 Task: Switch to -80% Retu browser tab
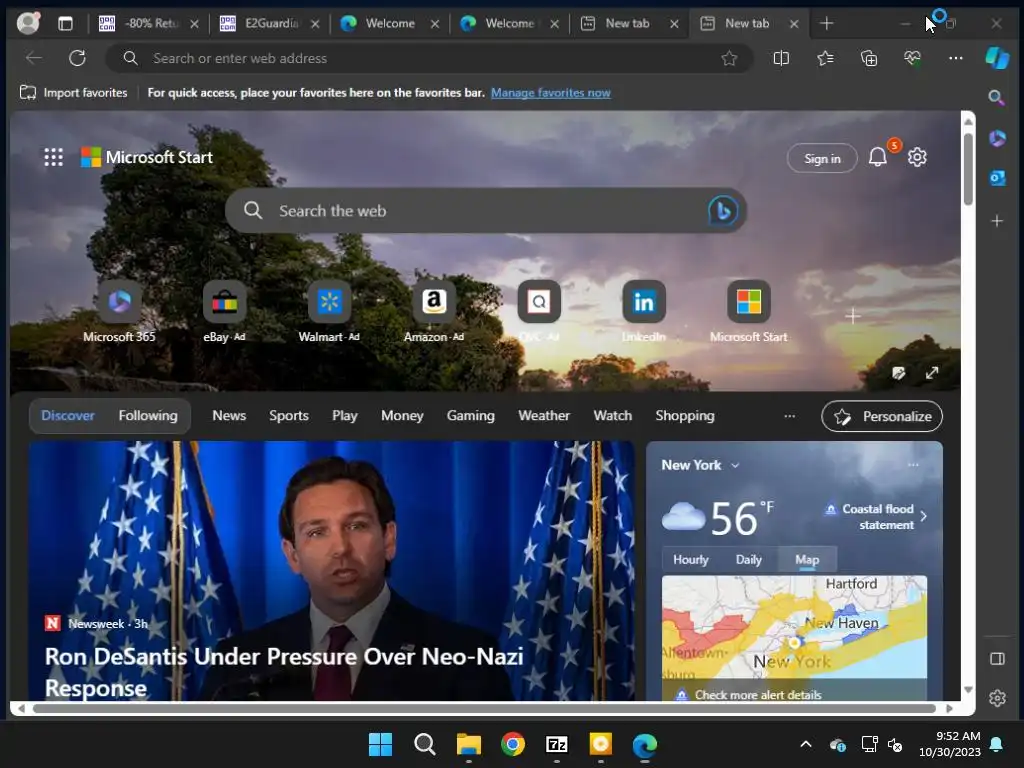[x=148, y=24]
